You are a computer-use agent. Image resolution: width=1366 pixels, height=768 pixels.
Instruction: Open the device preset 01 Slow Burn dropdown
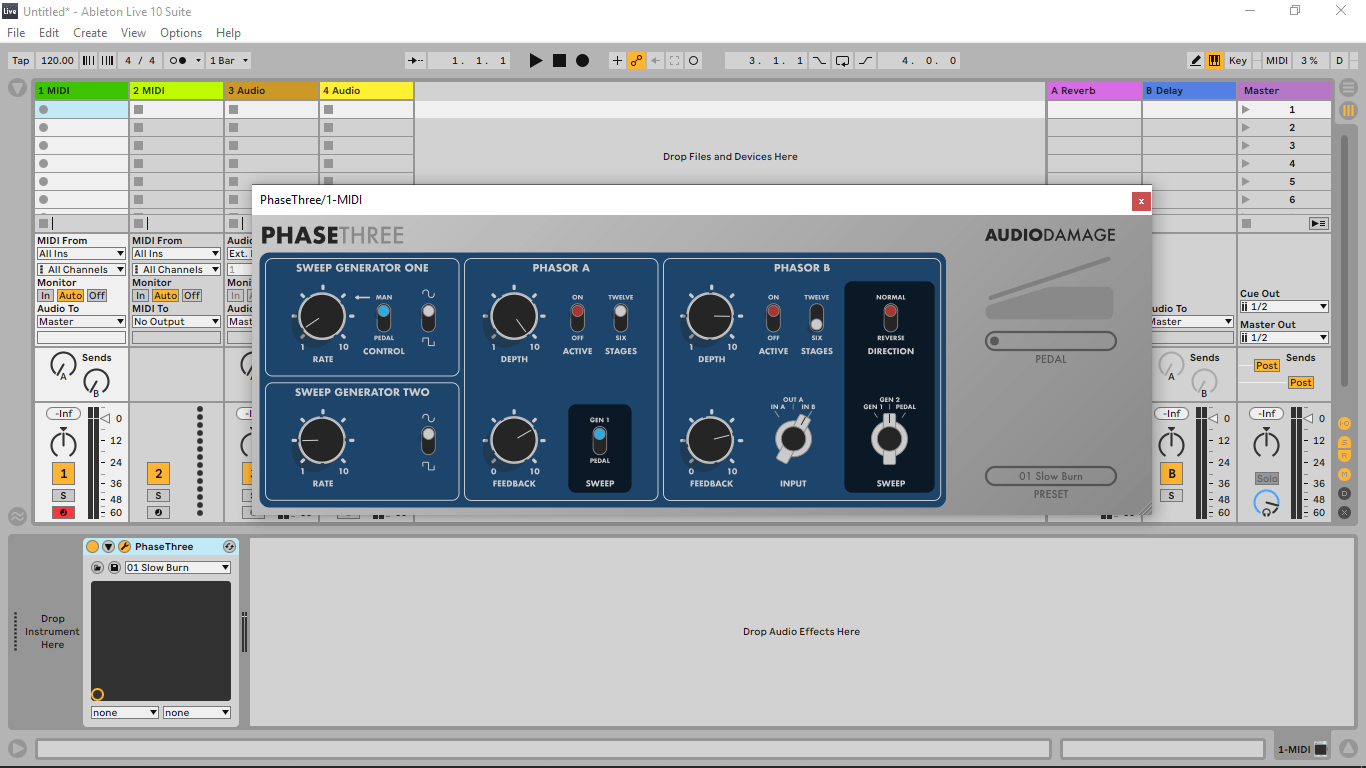[x=178, y=568]
